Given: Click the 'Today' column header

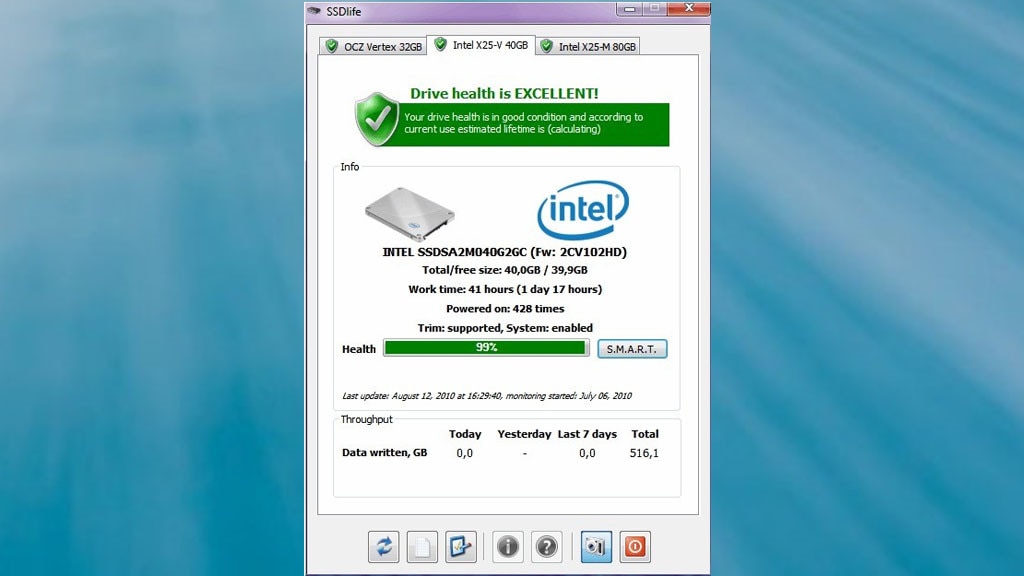Looking at the screenshot, I should click(465, 434).
